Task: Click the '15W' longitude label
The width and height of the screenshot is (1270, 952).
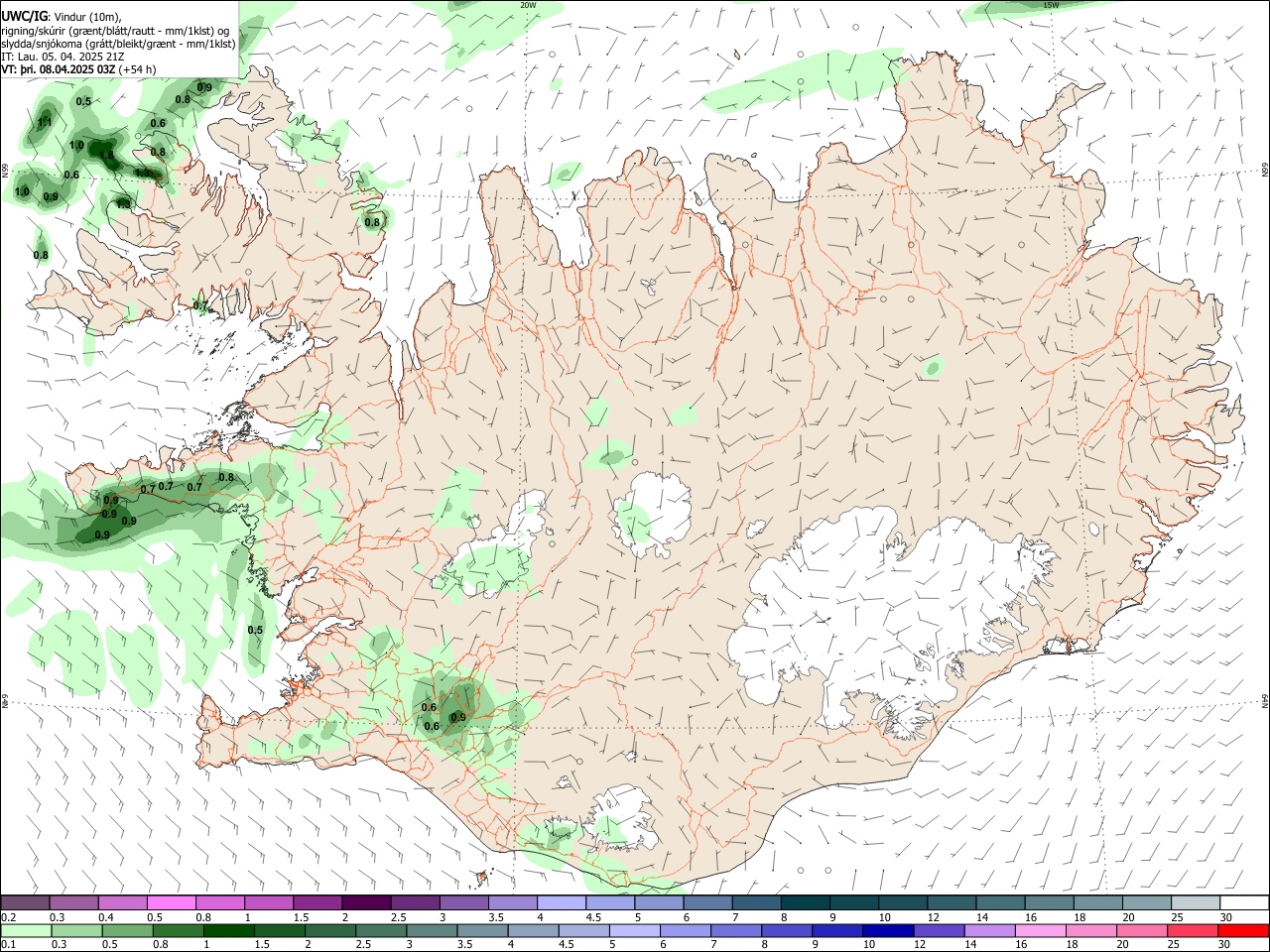Action: (1051, 5)
